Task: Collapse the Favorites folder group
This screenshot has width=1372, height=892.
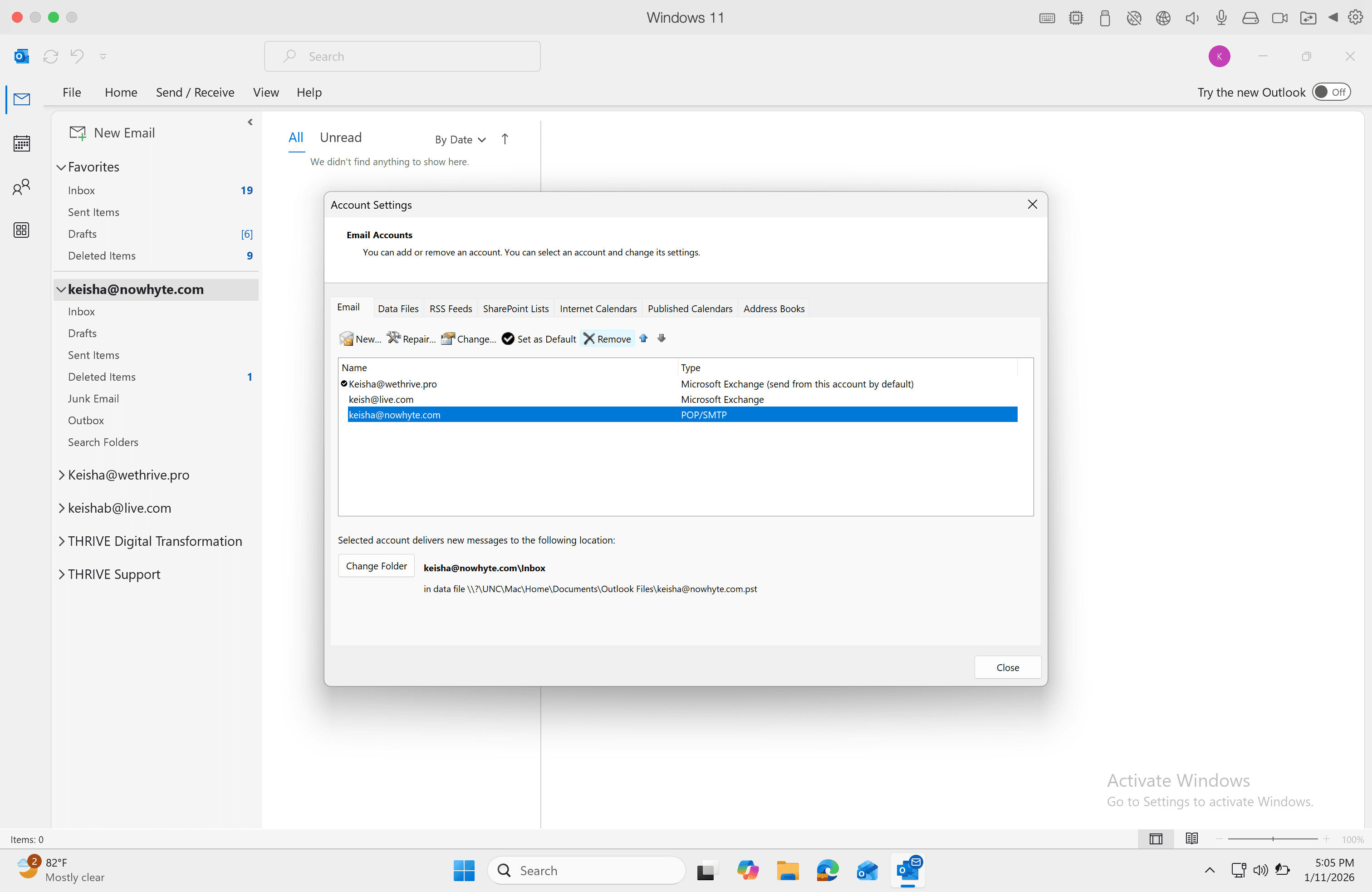Action: (x=61, y=167)
